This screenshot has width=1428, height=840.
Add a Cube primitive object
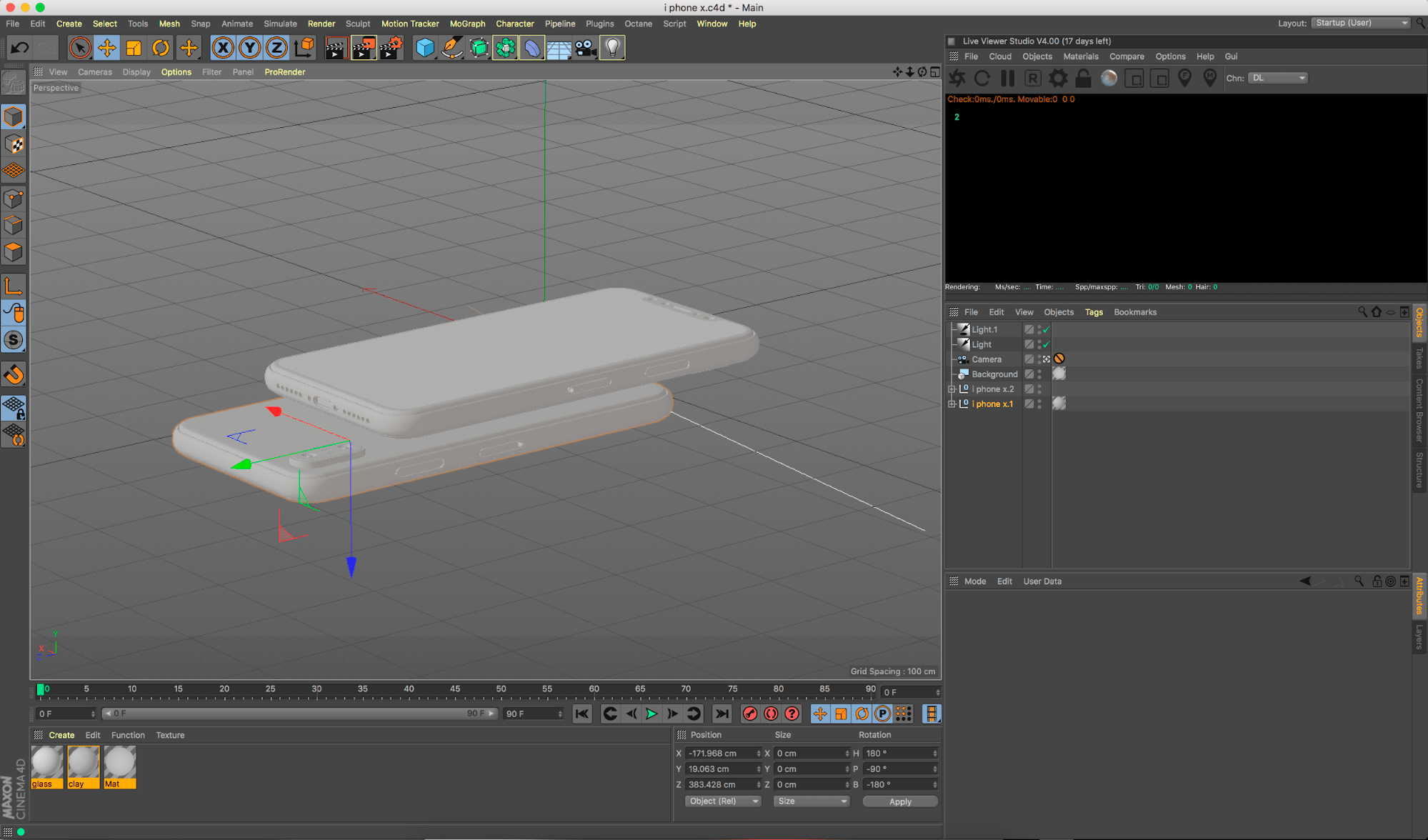[425, 48]
